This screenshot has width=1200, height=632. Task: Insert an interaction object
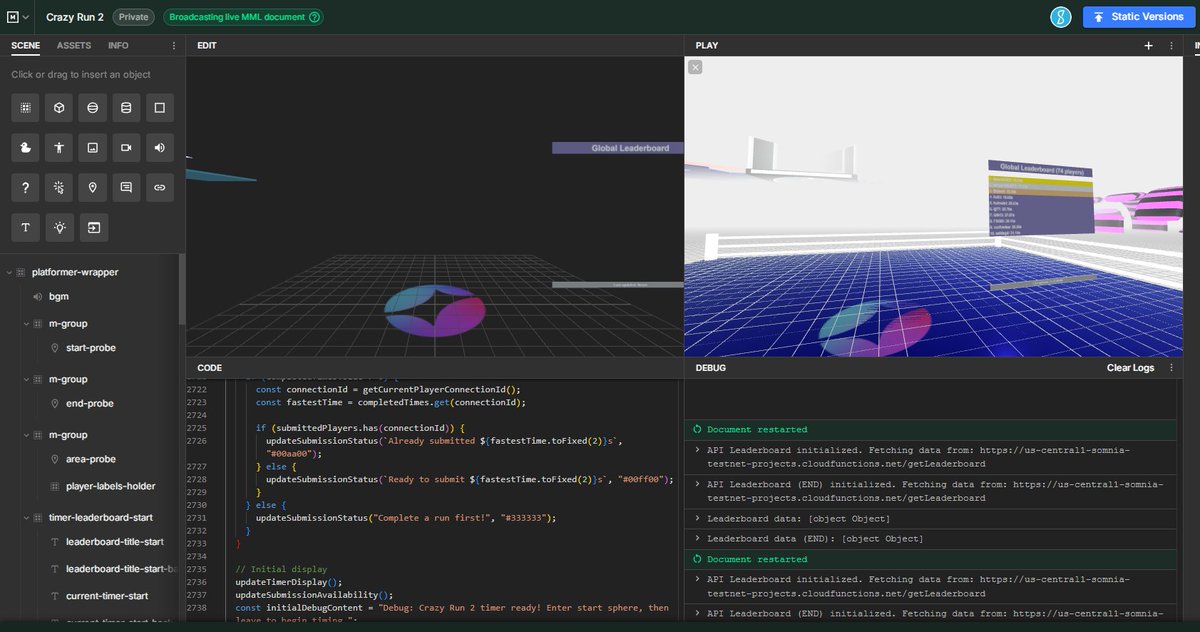coord(59,187)
